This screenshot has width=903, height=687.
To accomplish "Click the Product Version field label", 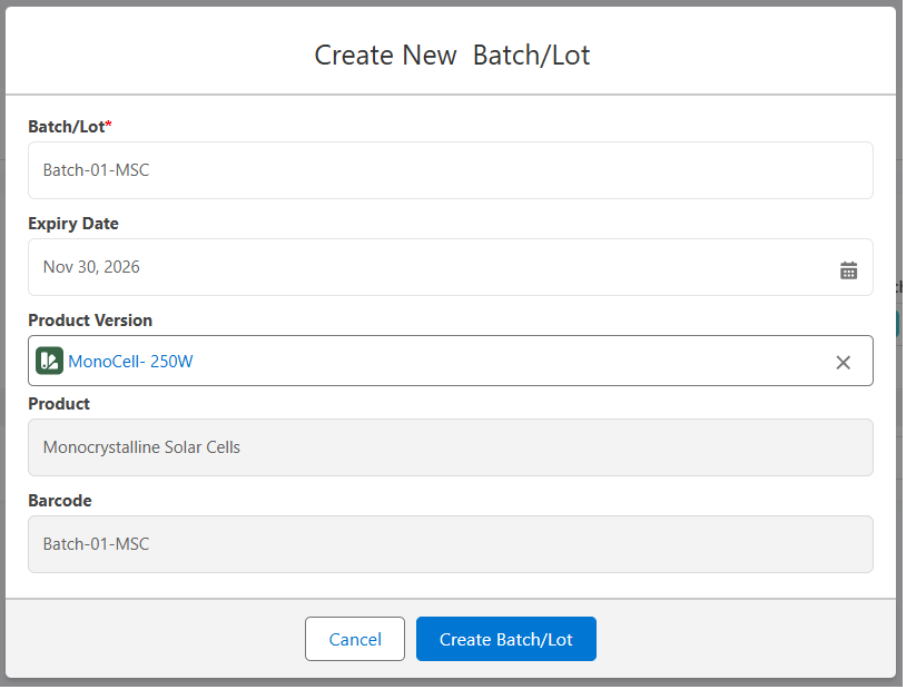I will (90, 320).
